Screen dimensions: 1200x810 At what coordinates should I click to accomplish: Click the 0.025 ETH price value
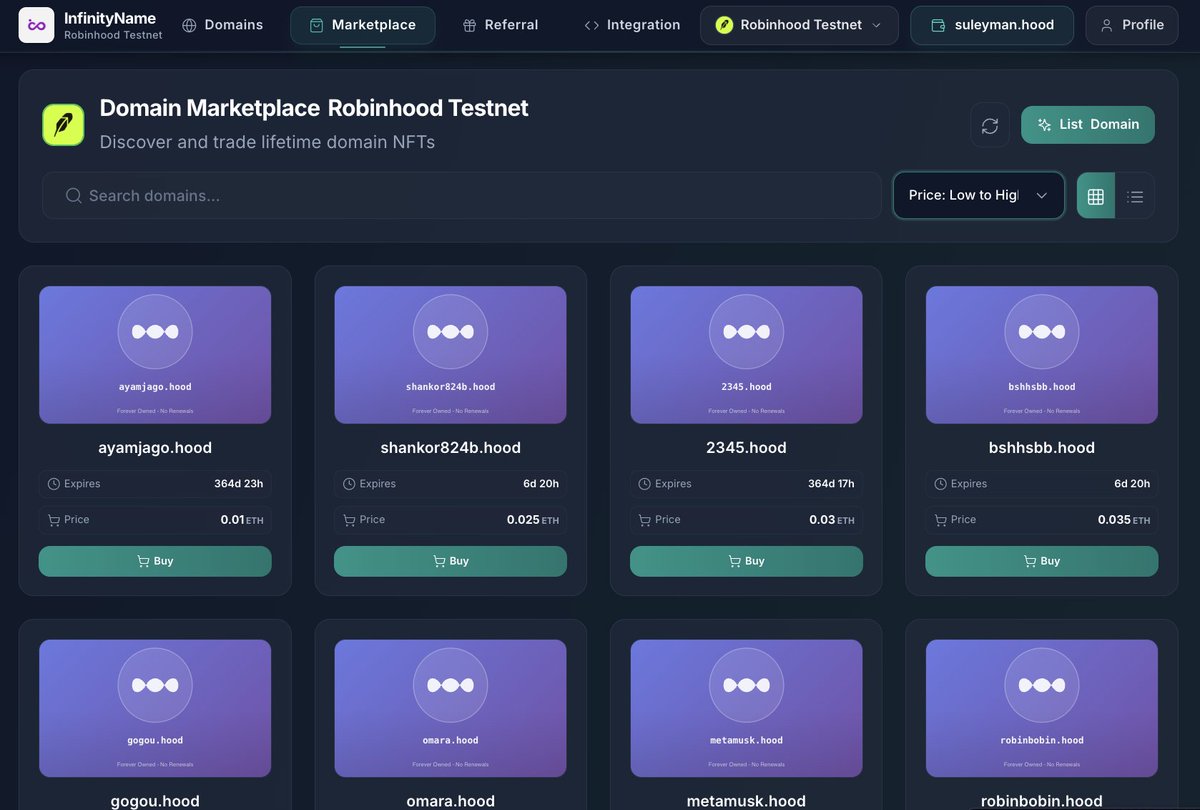(x=533, y=520)
